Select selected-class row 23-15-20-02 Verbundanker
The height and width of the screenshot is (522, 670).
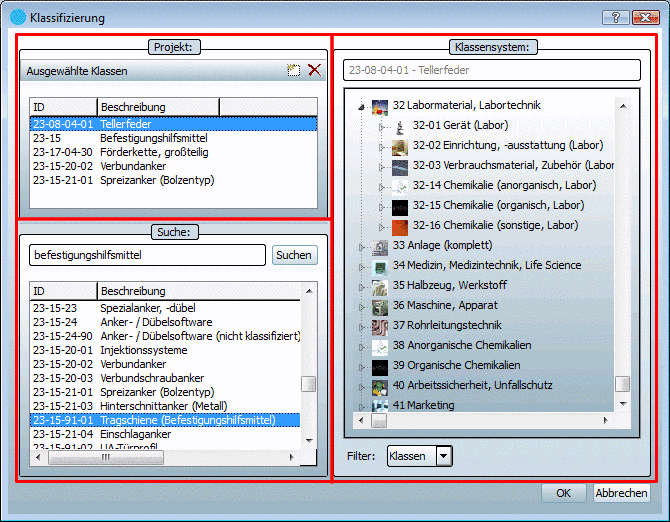tap(173, 166)
